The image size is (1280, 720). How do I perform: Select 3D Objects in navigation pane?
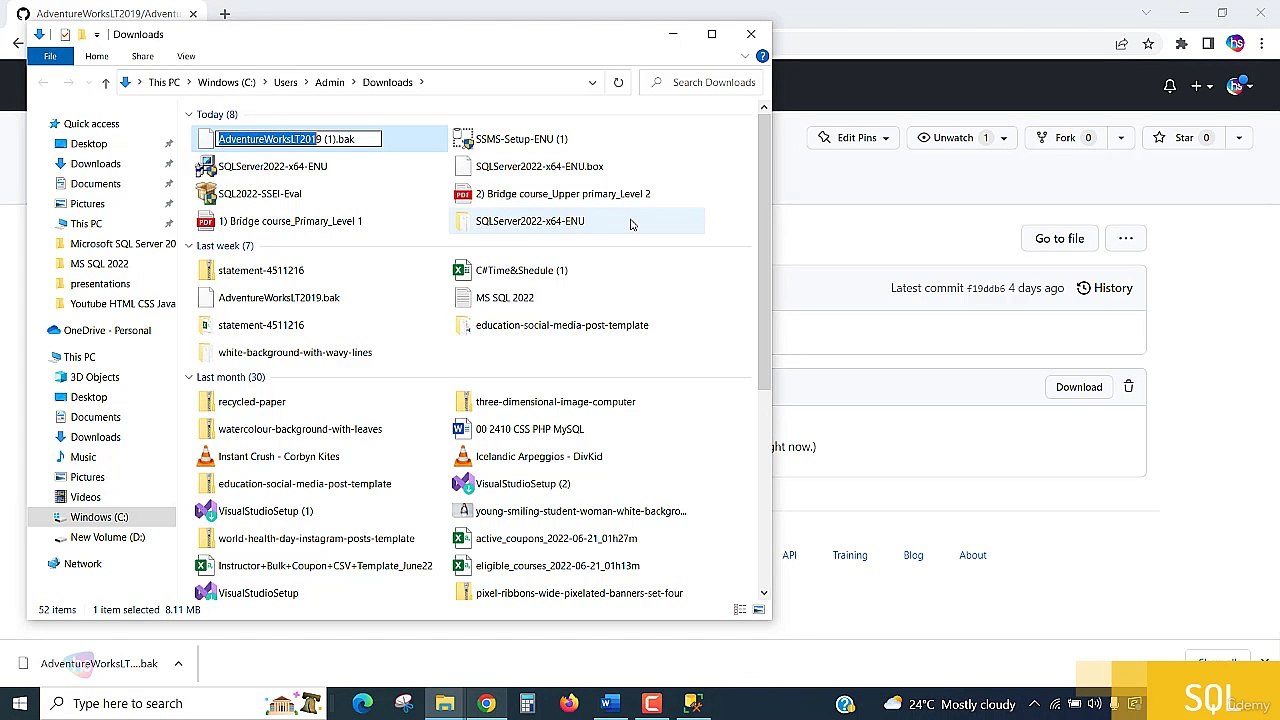click(94, 378)
